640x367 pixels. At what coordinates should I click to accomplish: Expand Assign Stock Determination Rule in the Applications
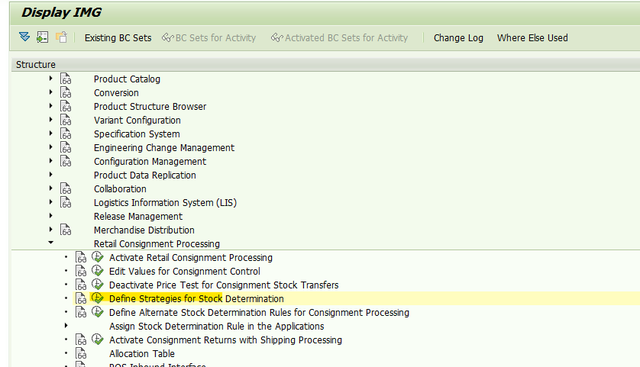coord(66,326)
